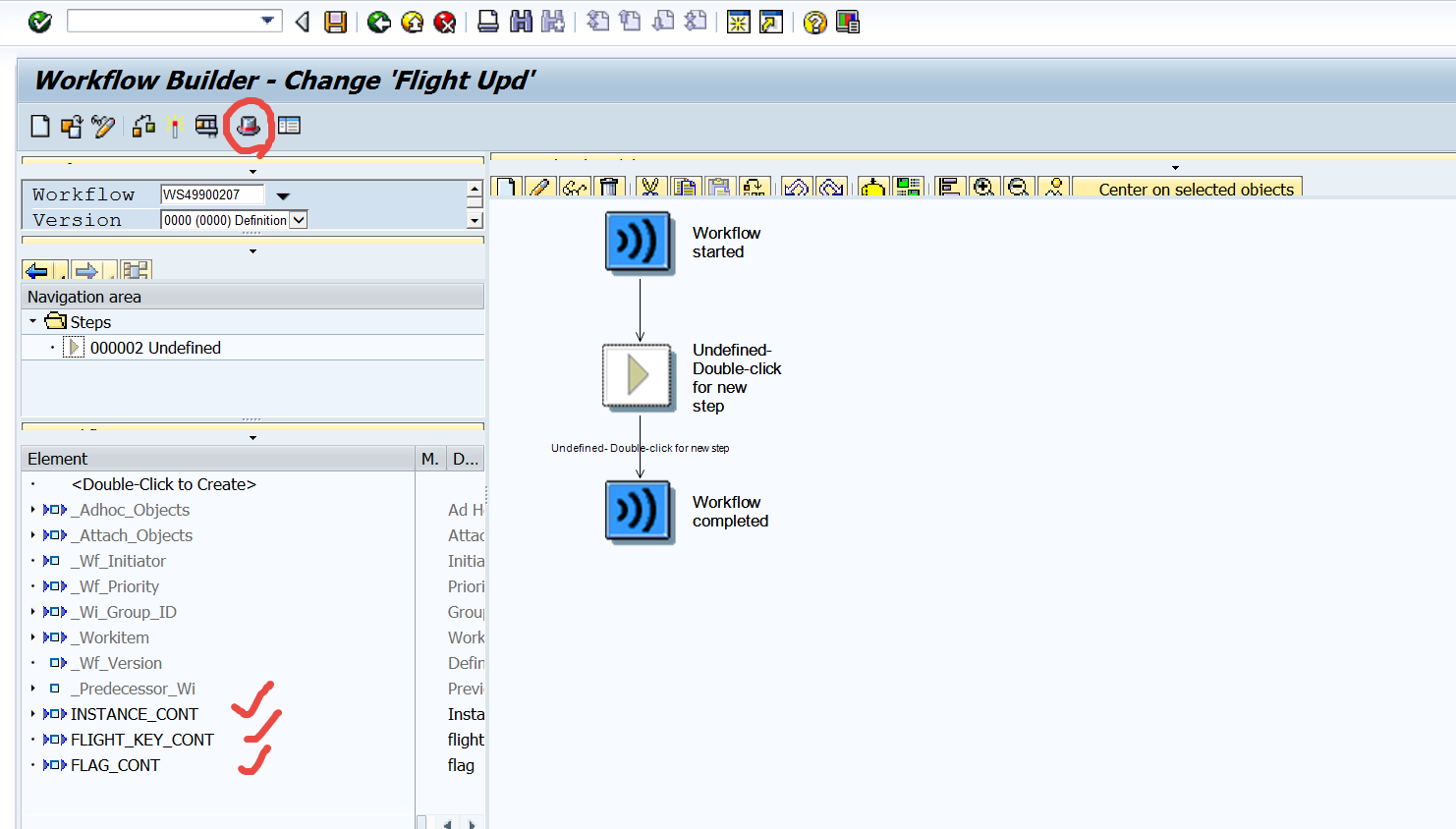Select the FLIGHT_KEY_CONT element
Image resolution: width=1456 pixels, height=829 pixels.
coord(141,740)
